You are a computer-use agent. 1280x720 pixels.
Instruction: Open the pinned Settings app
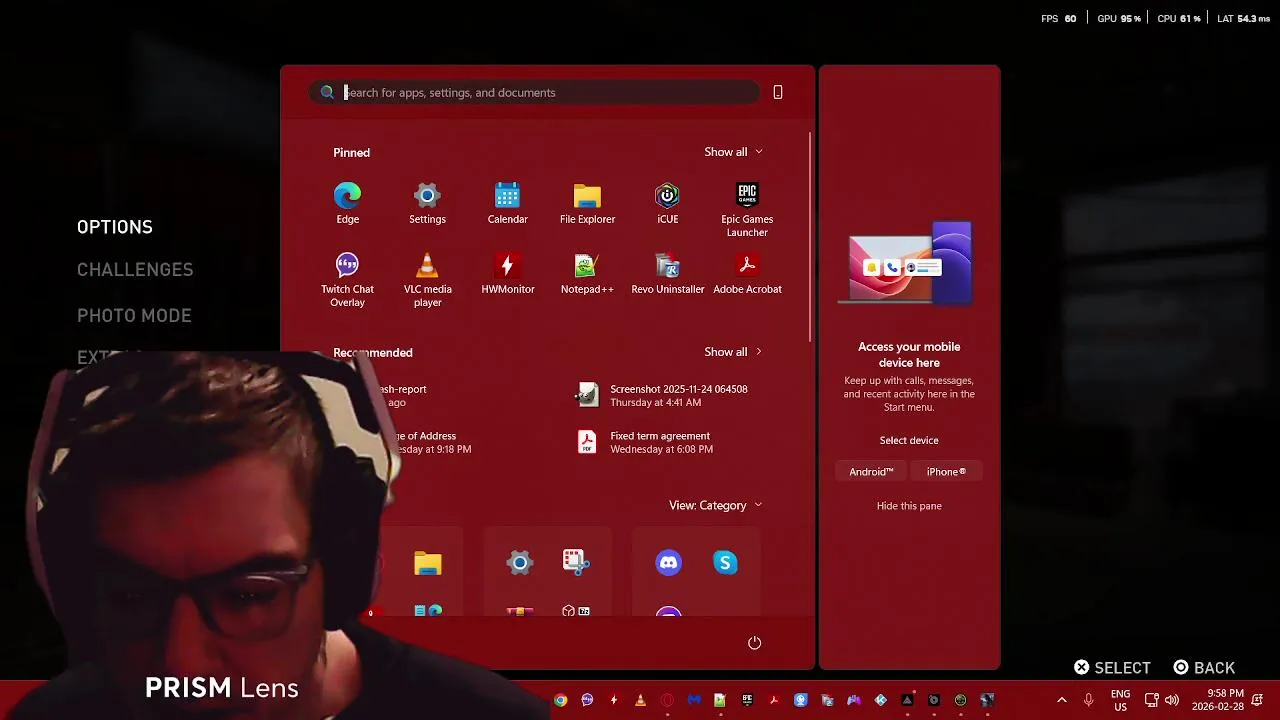point(427,203)
